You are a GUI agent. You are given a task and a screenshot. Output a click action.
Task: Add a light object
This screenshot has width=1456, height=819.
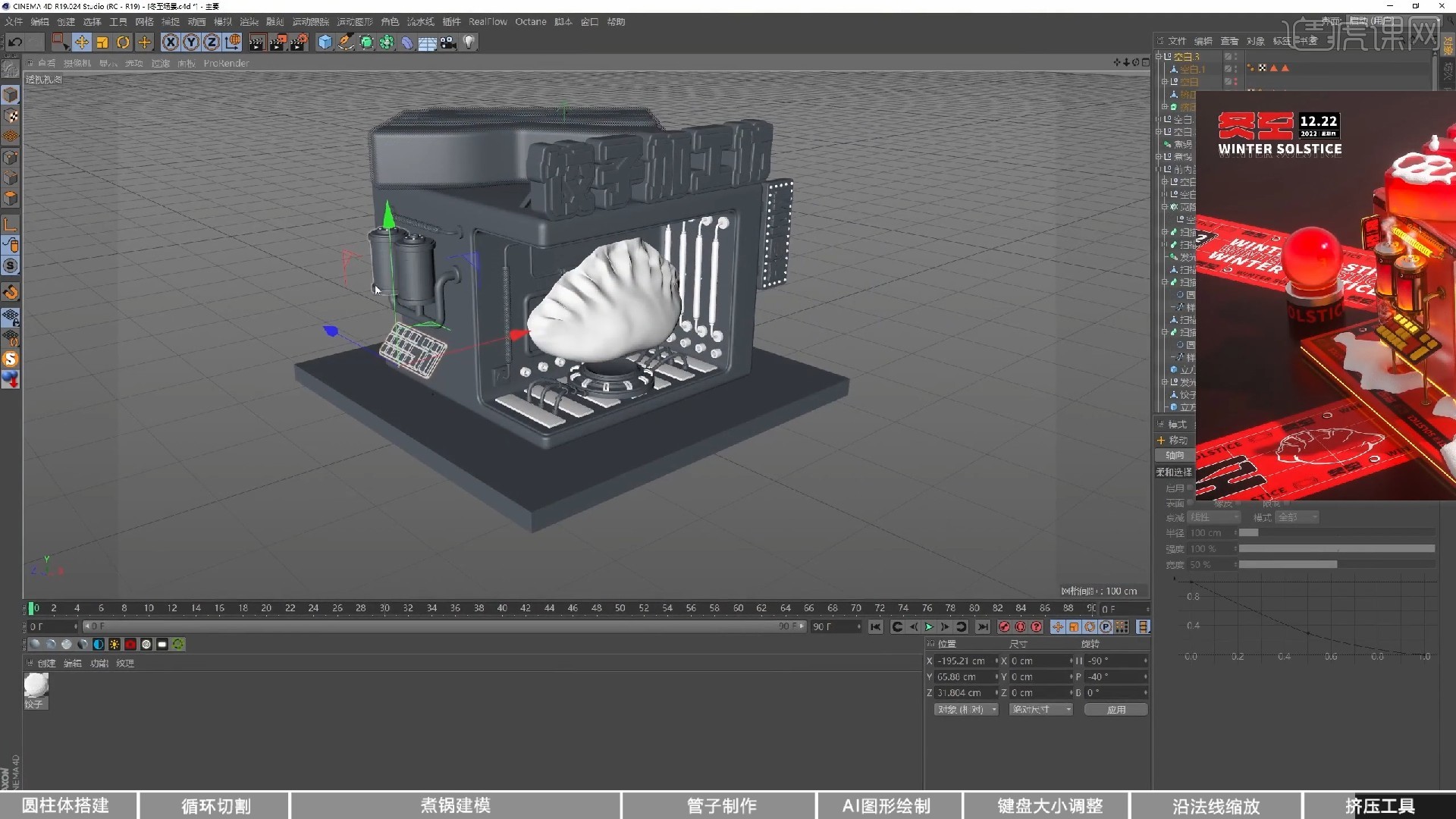coord(469,42)
